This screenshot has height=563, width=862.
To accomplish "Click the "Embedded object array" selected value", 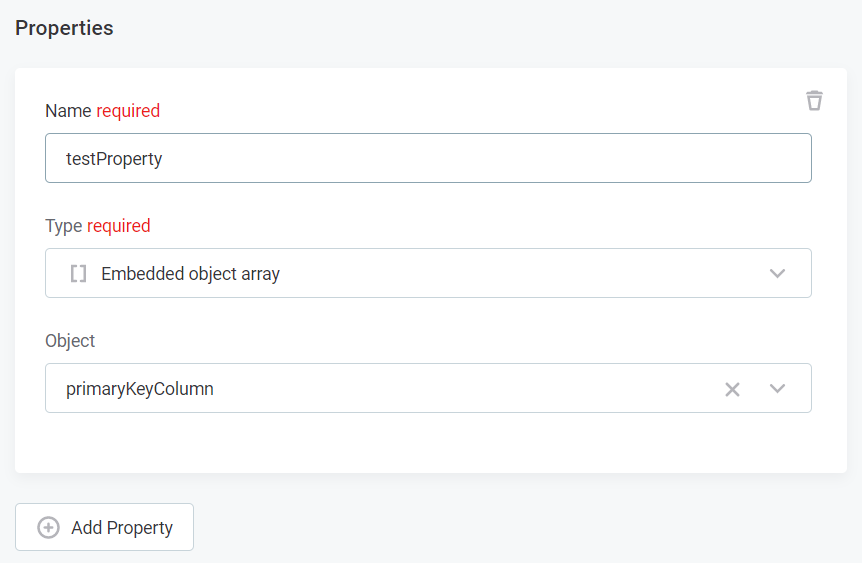I will pos(190,273).
